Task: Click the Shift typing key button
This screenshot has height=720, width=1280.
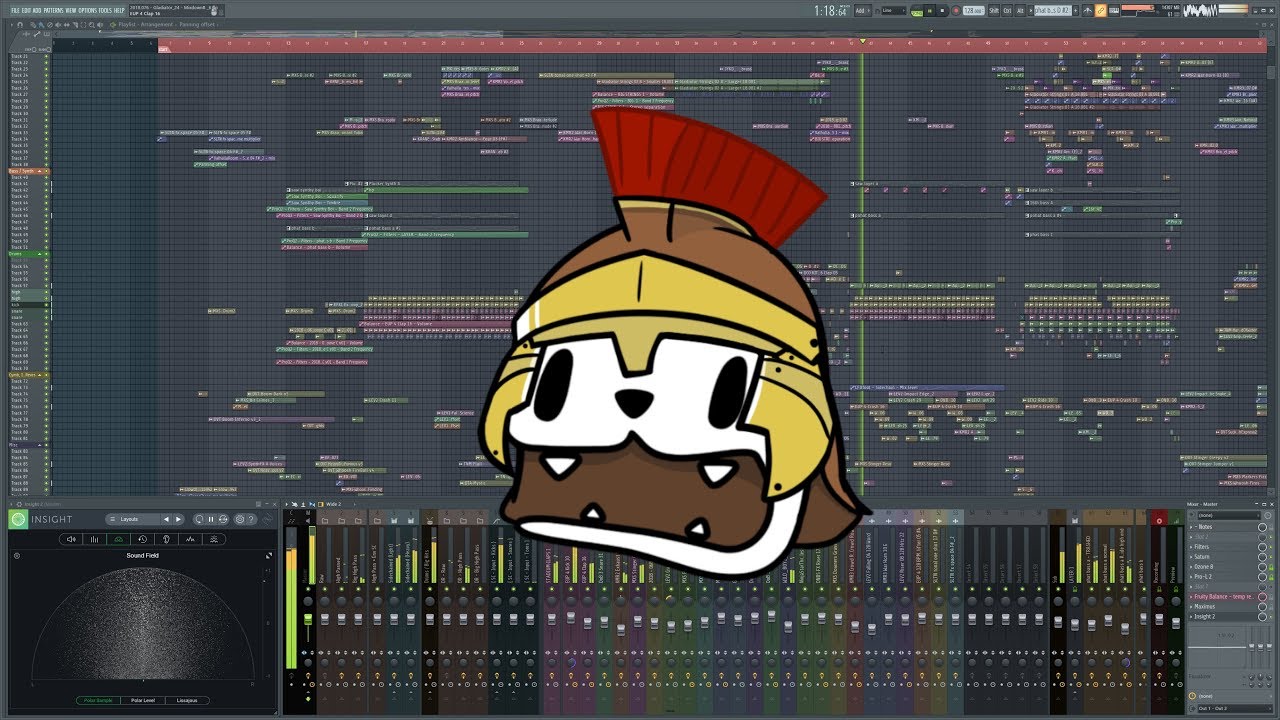Action: click(994, 10)
